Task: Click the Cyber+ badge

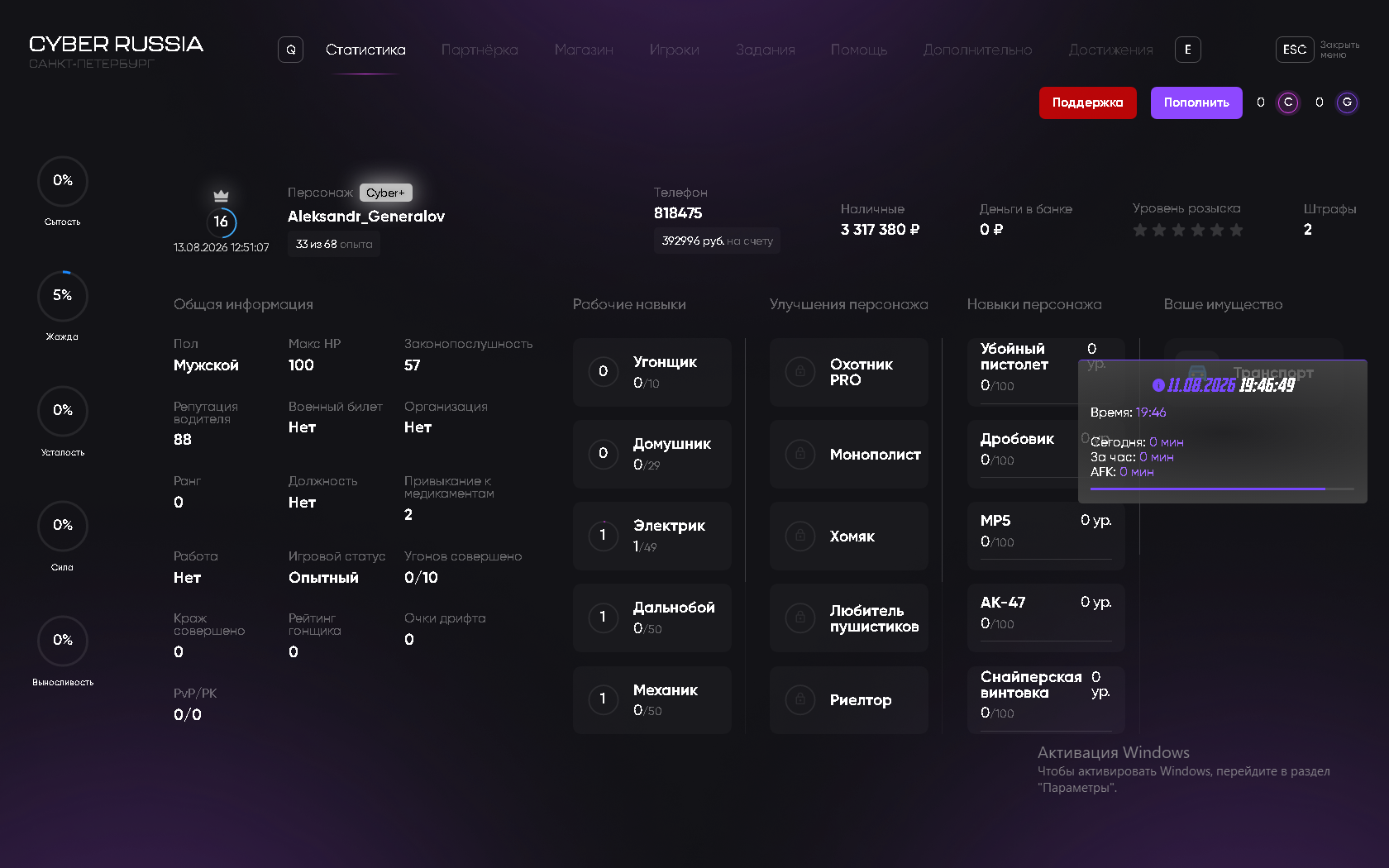Action: (386, 193)
